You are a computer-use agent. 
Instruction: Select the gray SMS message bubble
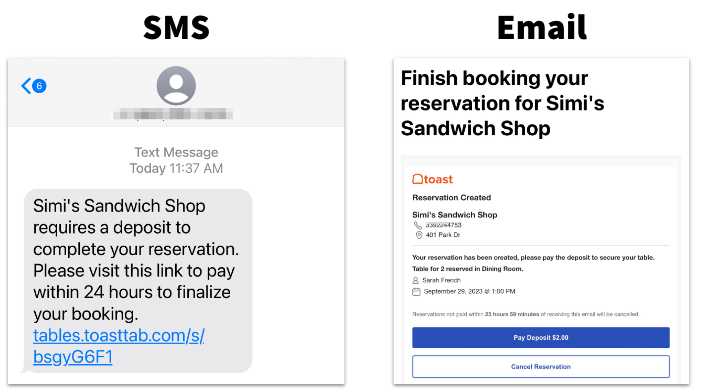[138, 281]
